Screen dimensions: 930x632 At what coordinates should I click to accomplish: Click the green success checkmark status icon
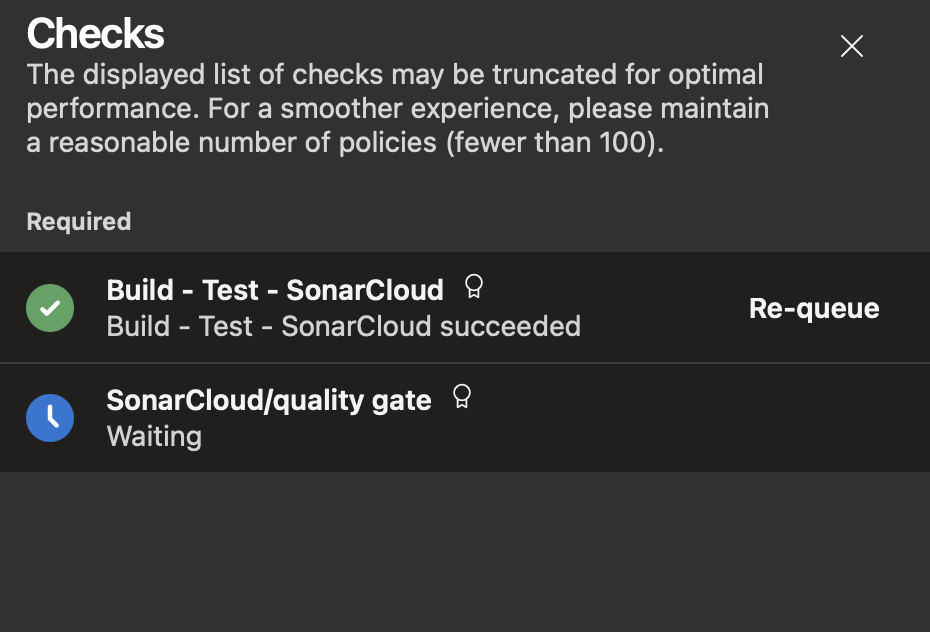pos(50,308)
